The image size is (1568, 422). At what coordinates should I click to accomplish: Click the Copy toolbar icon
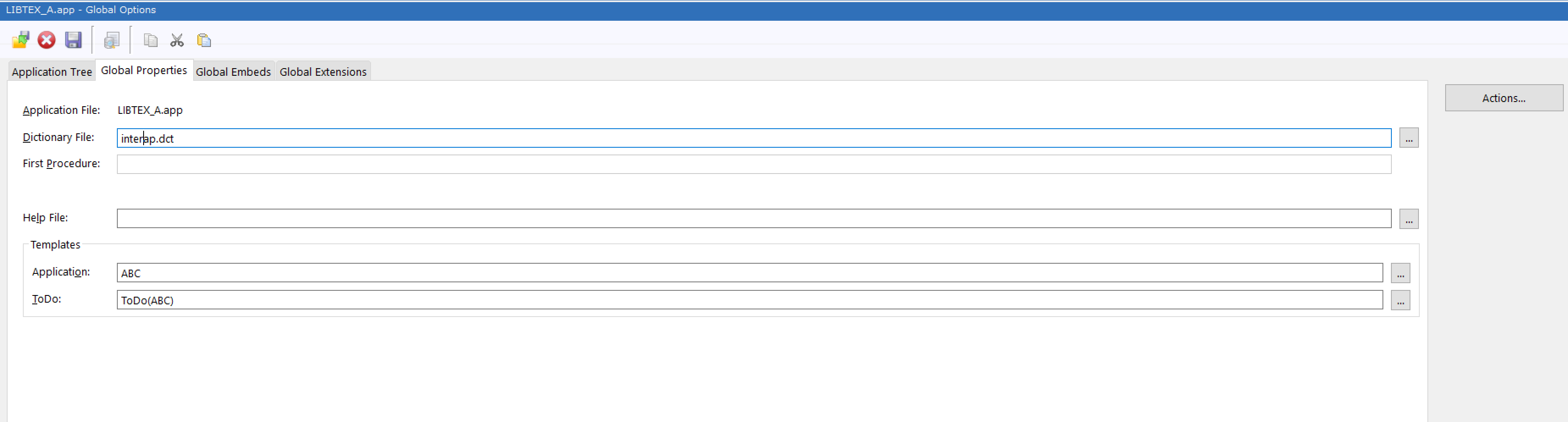[x=150, y=40]
